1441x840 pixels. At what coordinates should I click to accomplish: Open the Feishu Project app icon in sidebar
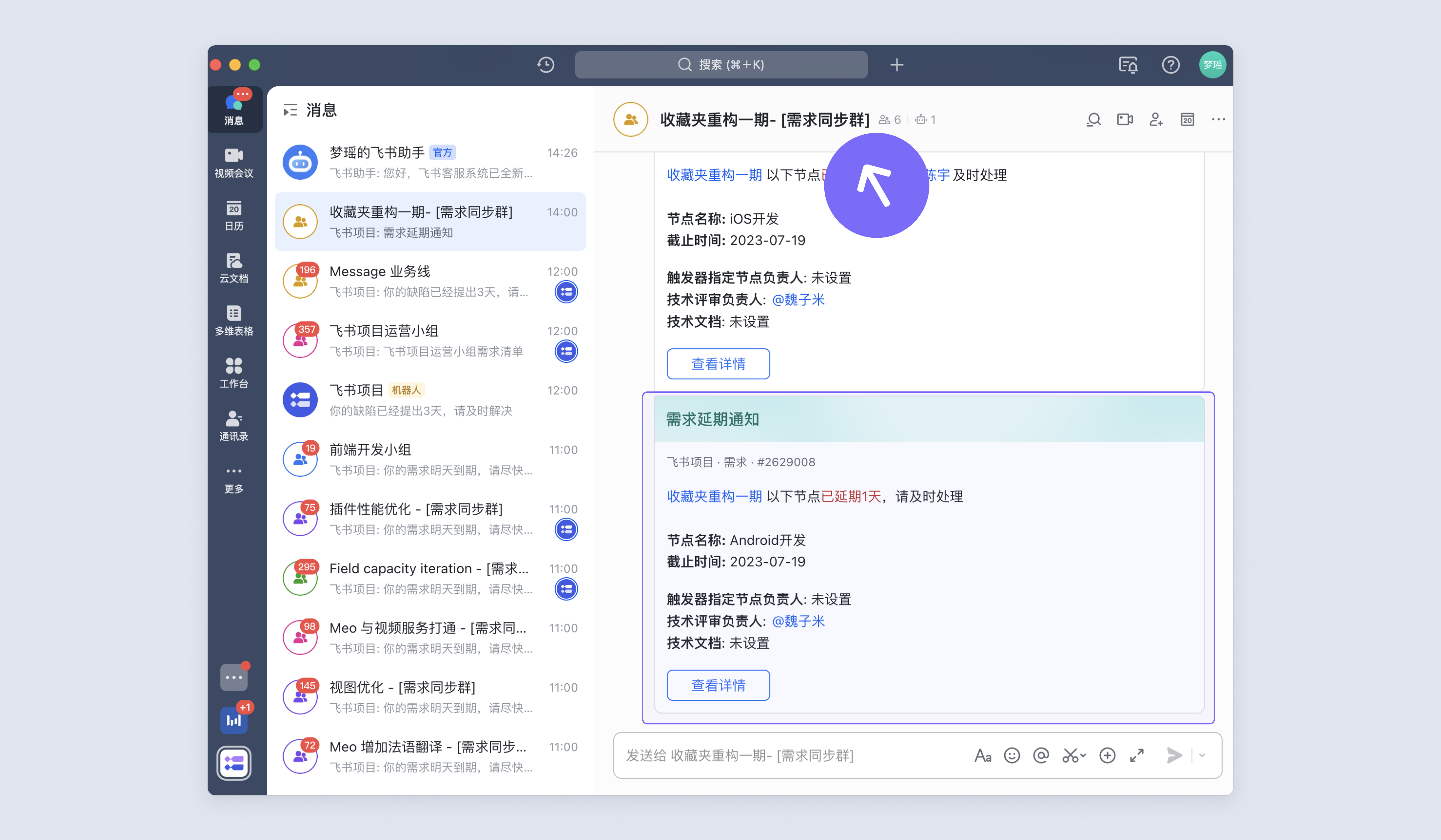point(234,763)
